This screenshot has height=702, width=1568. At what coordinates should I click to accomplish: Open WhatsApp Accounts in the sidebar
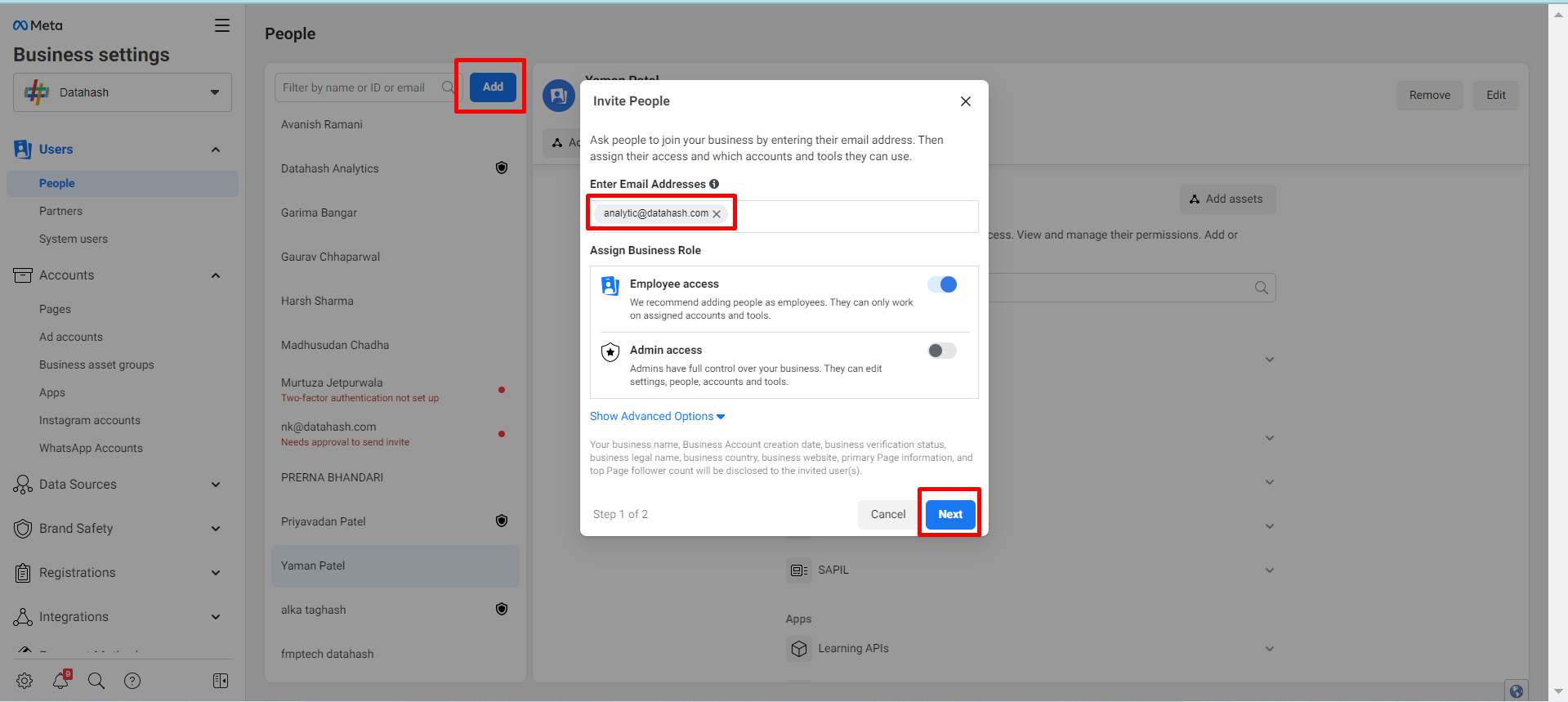coord(91,448)
